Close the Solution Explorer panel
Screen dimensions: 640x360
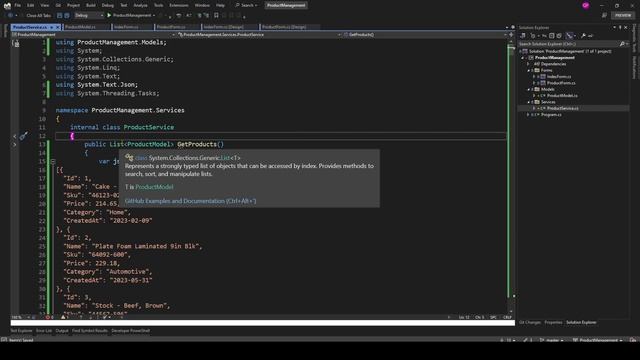coord(626,27)
